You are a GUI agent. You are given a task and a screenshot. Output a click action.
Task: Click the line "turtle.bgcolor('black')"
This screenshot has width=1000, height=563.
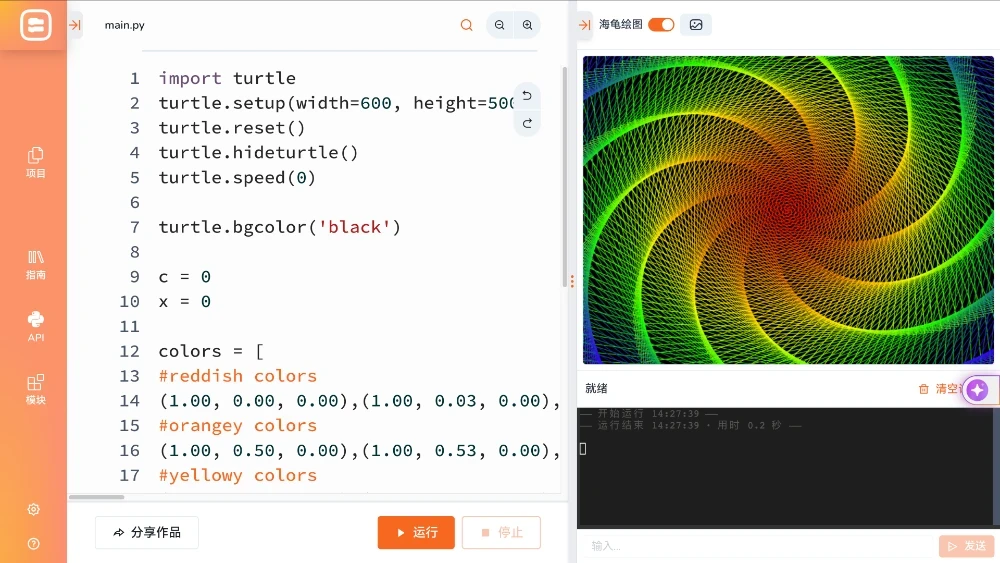279,227
